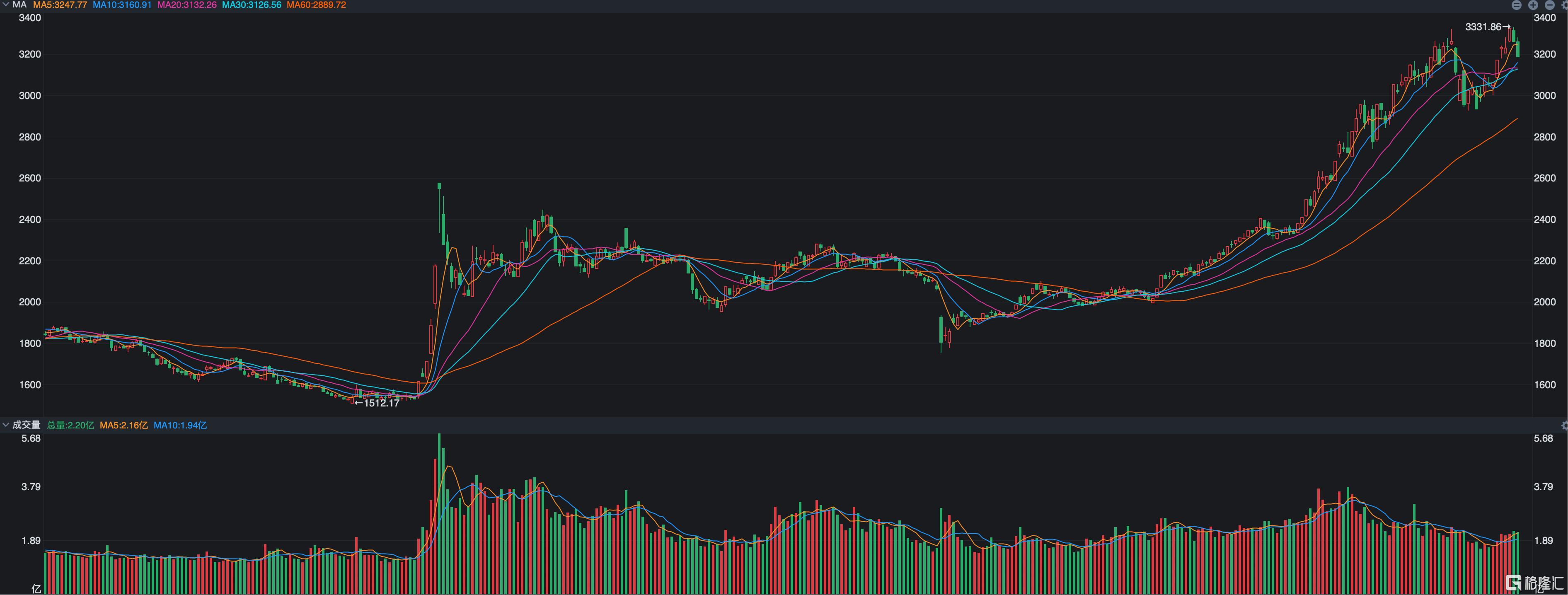1568x595 pixels.
Task: Click the volume MA10:1.94亿 legend
Action: click(x=179, y=425)
